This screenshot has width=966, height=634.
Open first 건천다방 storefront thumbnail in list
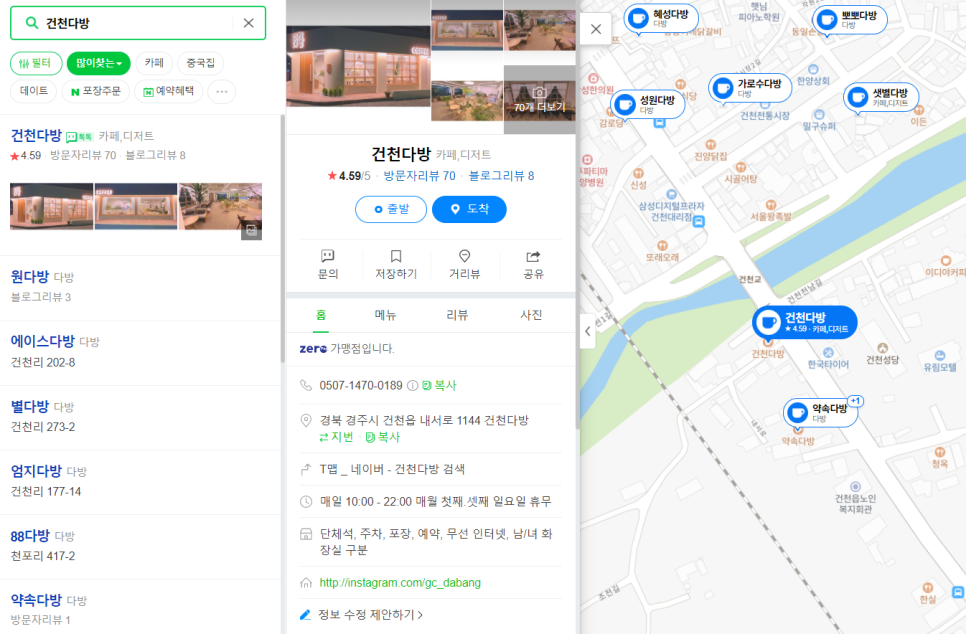[x=52, y=206]
